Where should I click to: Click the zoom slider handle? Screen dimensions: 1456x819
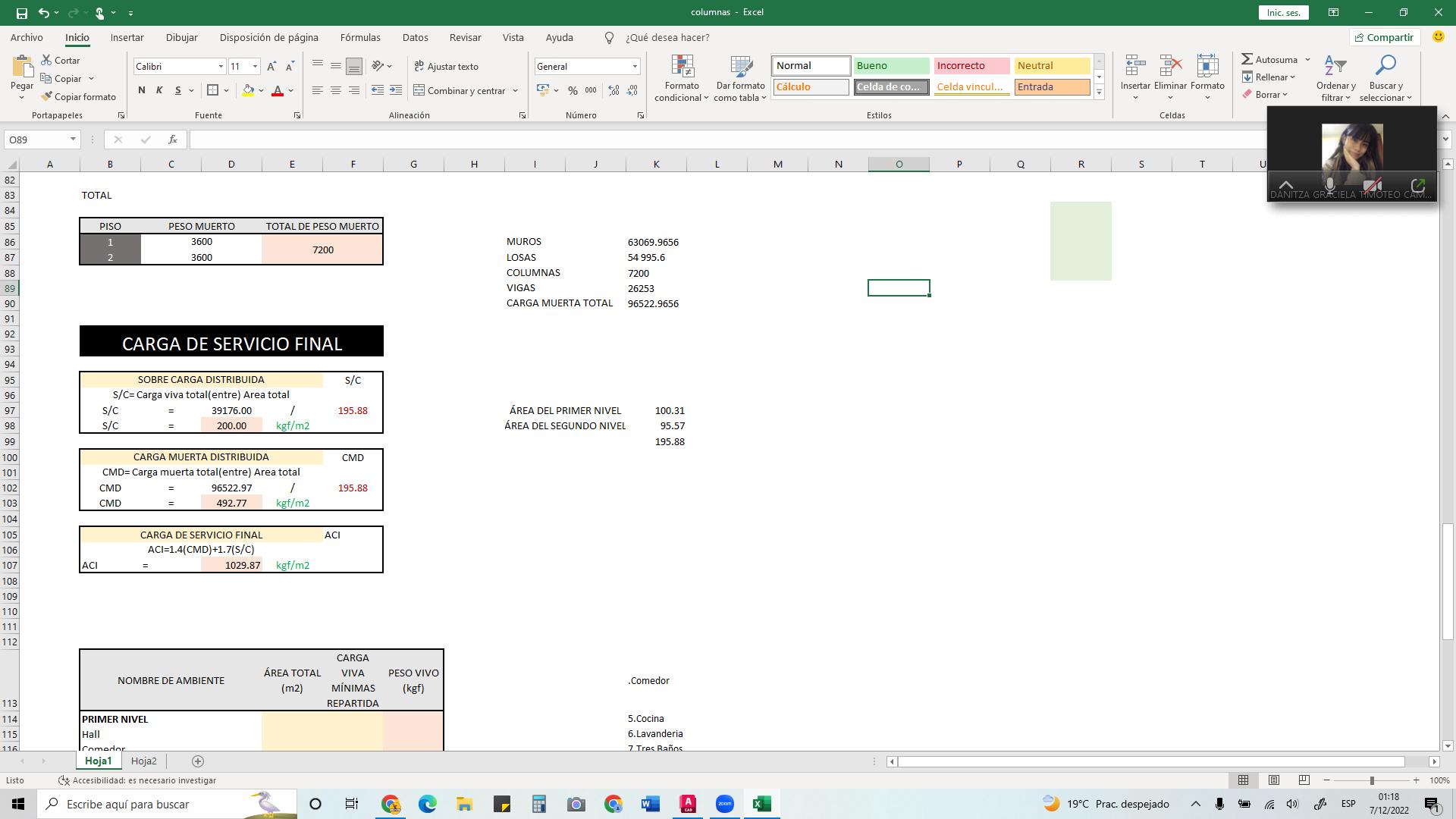point(1371,780)
